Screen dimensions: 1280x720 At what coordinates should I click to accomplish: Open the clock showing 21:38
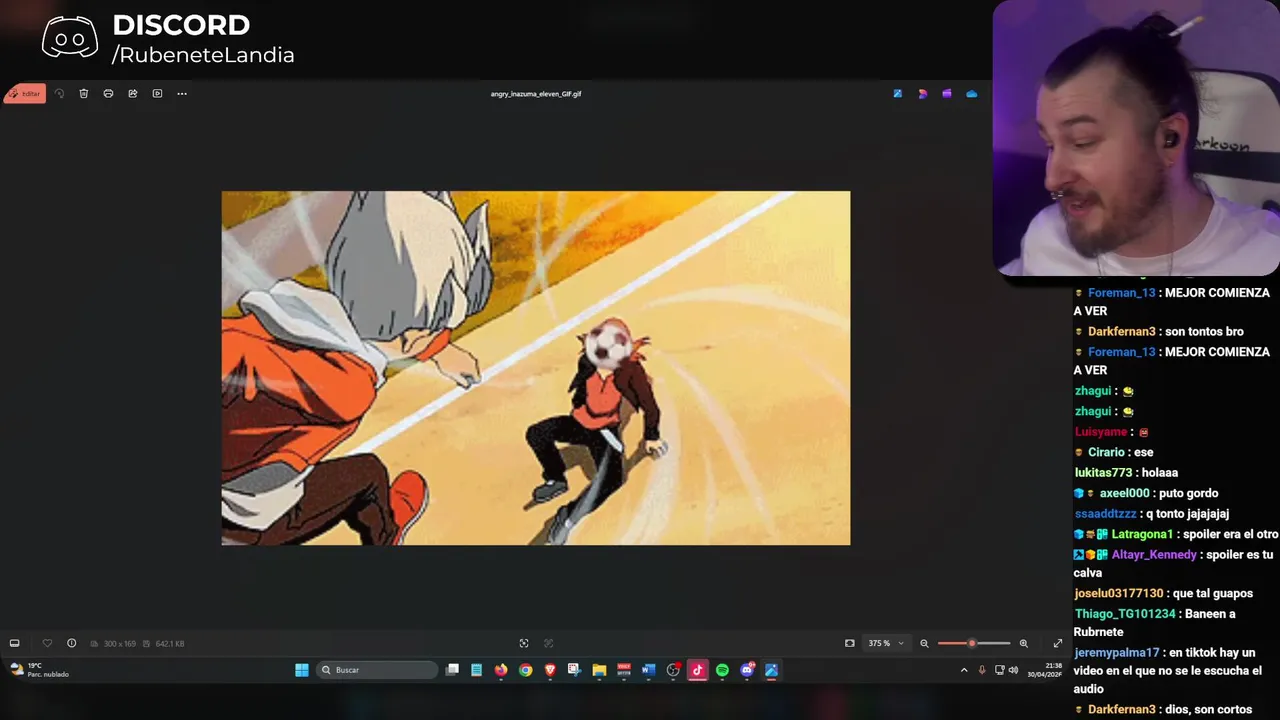pos(1044,670)
